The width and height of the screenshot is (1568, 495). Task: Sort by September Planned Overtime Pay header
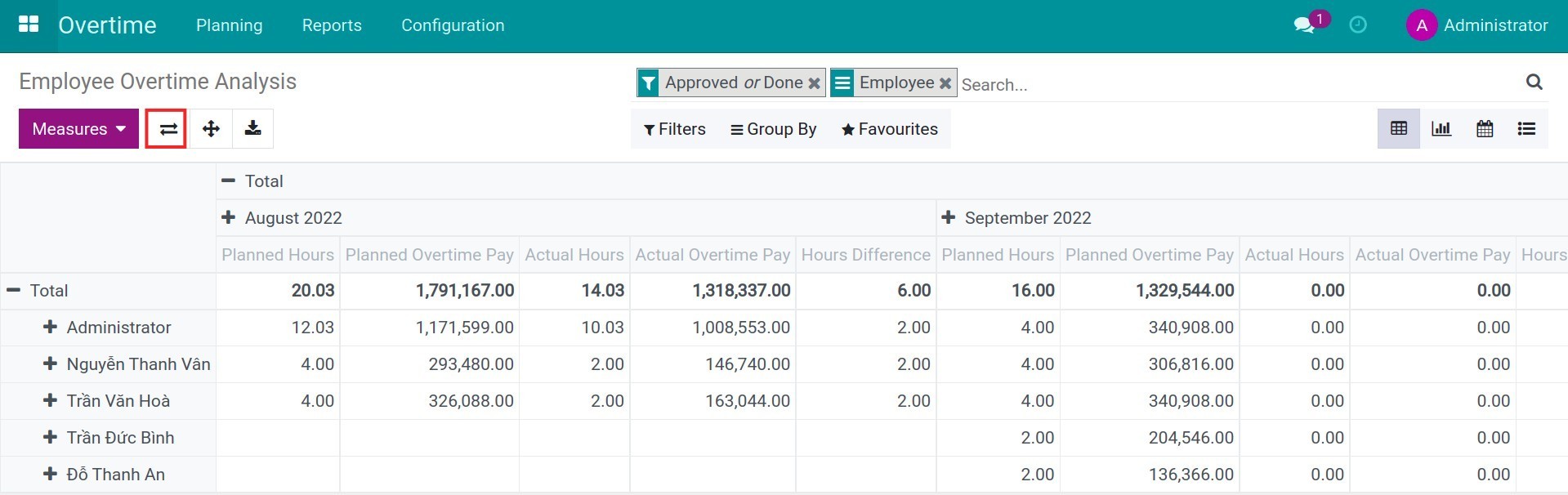(1150, 255)
